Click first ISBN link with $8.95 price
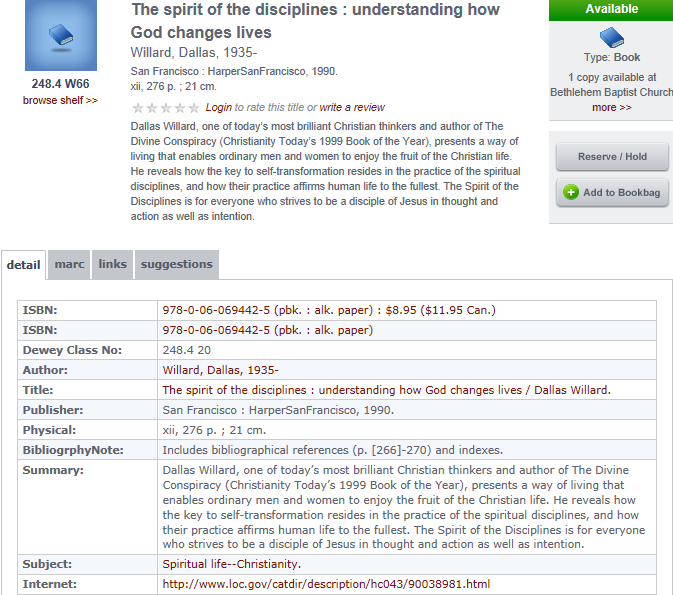This screenshot has width=673, height=595. pos(329,310)
